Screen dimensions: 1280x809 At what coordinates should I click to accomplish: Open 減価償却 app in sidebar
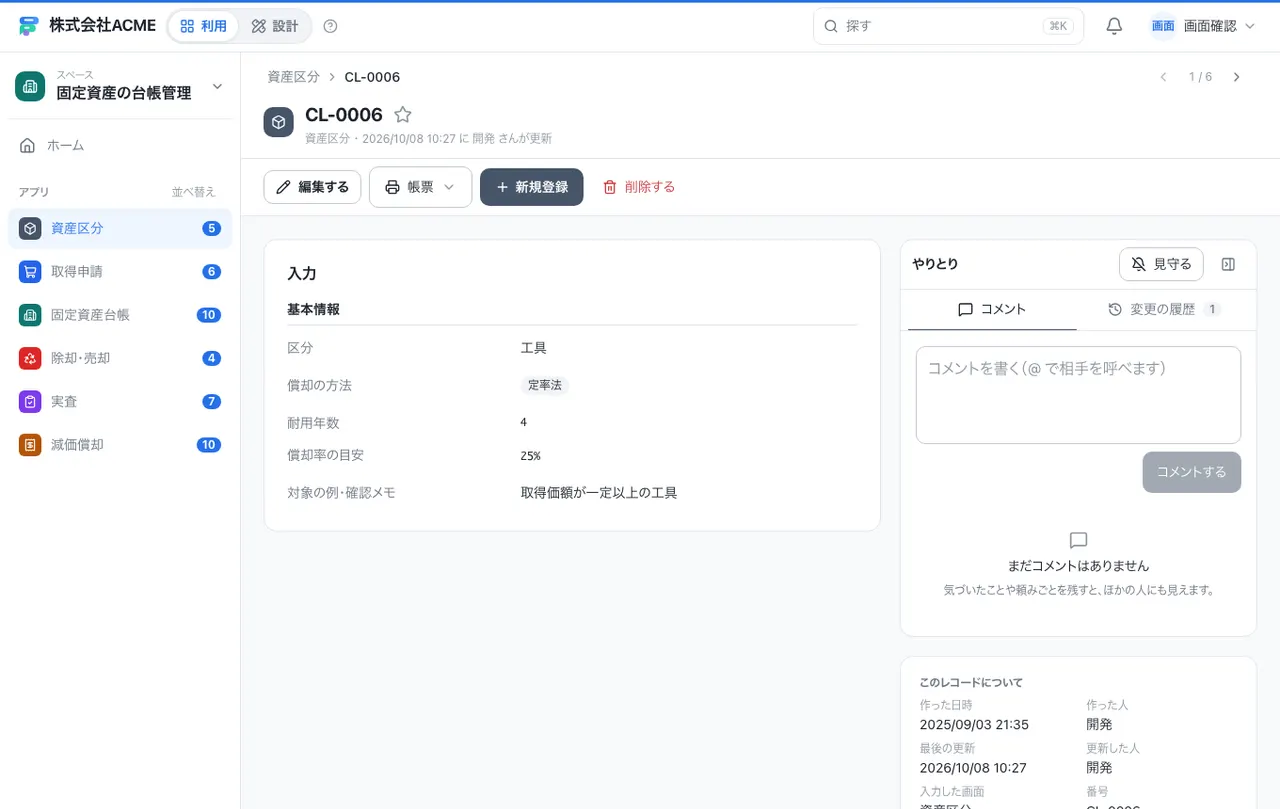pyautogui.click(x=120, y=445)
